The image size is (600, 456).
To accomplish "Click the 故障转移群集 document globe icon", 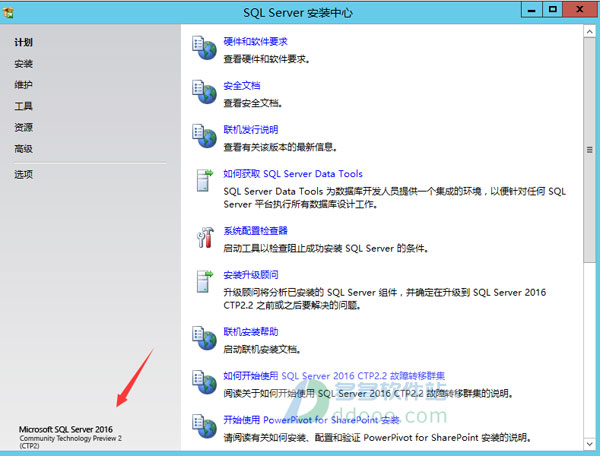I will point(204,382).
